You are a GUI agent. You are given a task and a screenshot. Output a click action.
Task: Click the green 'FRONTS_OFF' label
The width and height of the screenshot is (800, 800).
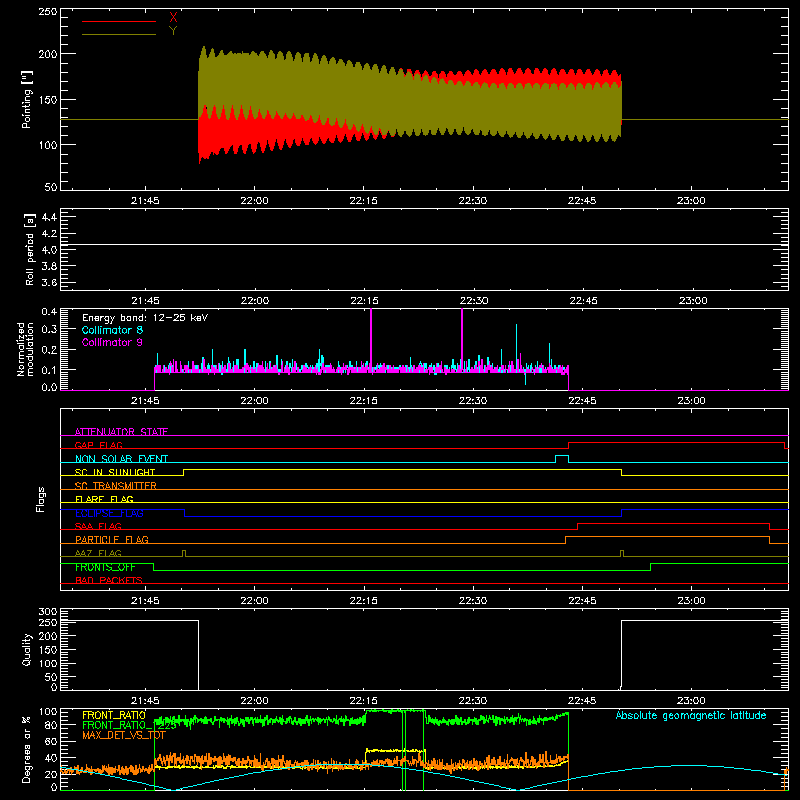pos(105,567)
